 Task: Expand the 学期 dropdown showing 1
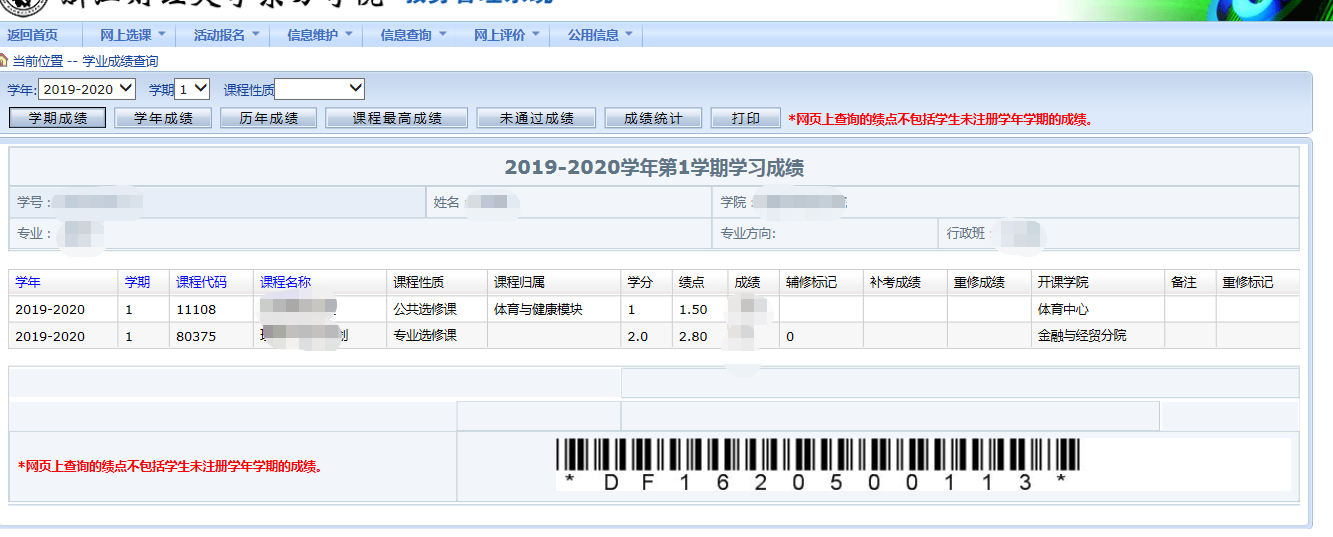192,89
